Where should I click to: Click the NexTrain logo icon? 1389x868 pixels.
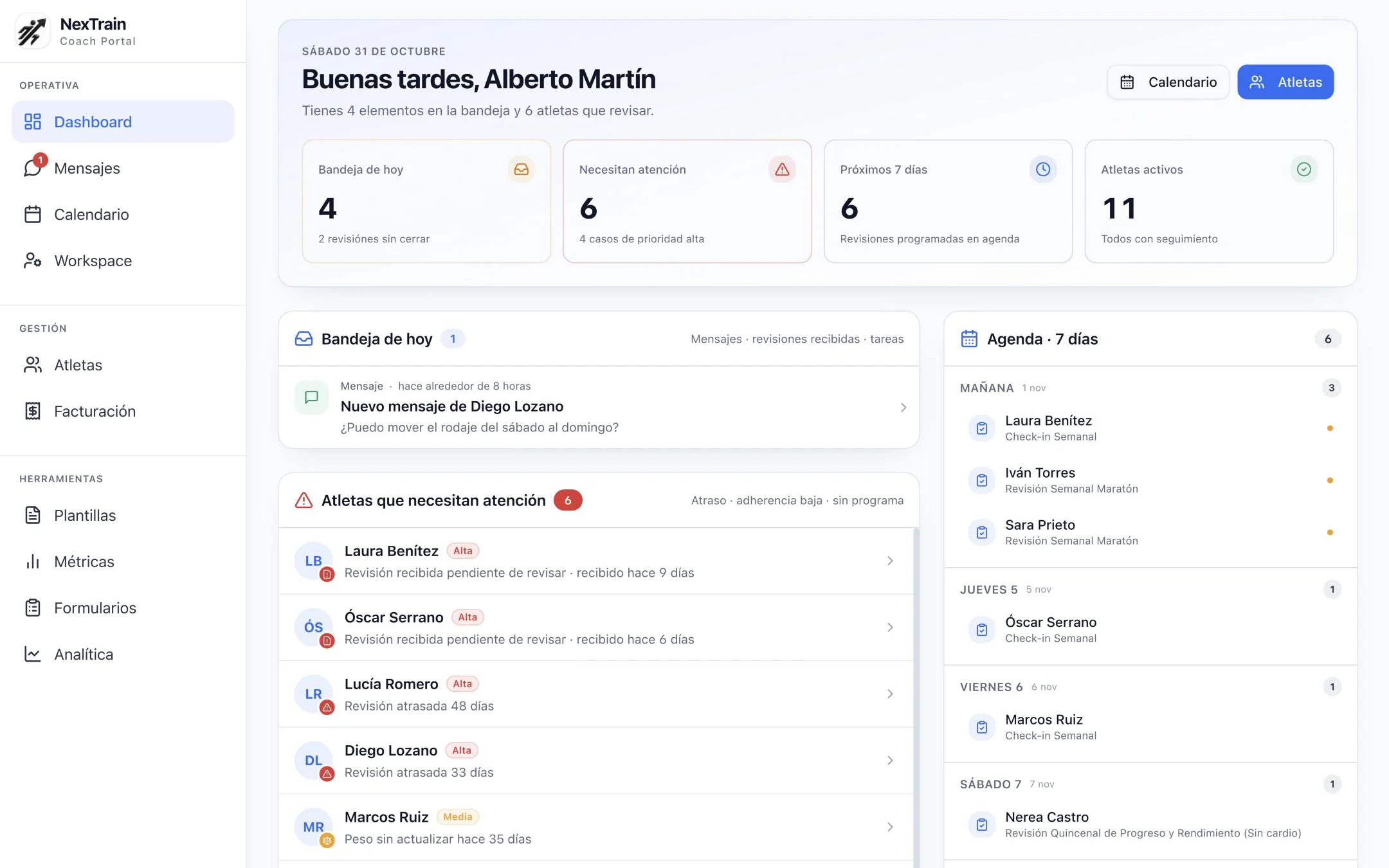(x=32, y=32)
